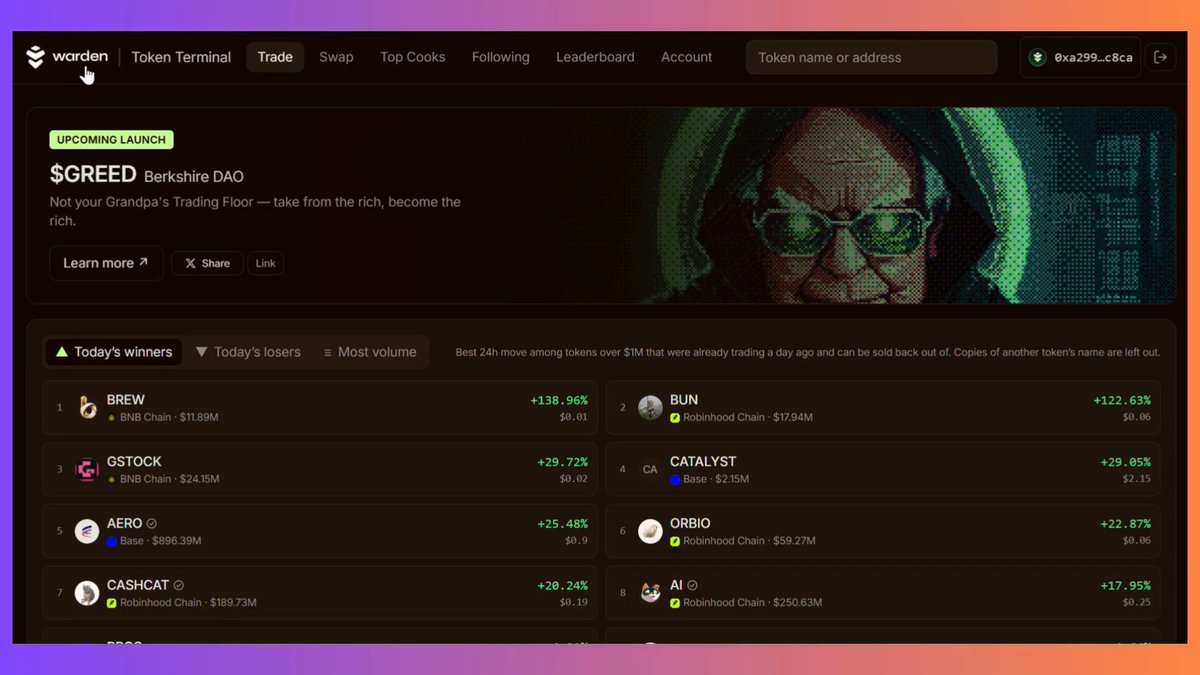Image resolution: width=1200 pixels, height=675 pixels.
Task: Click the AI +17.95% change value
Action: [x=1126, y=586]
